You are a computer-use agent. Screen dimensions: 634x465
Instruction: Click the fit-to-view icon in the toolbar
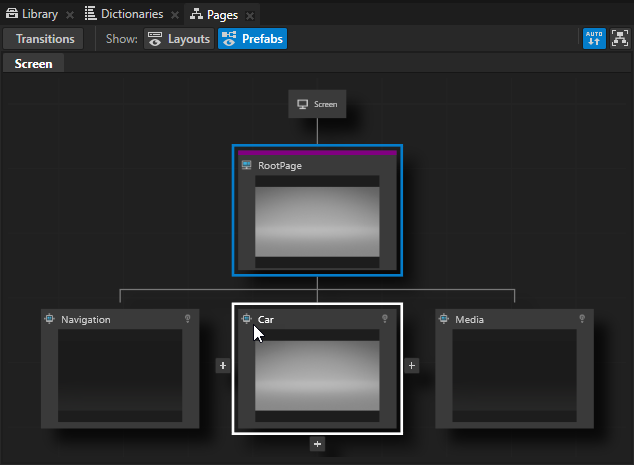click(x=620, y=39)
